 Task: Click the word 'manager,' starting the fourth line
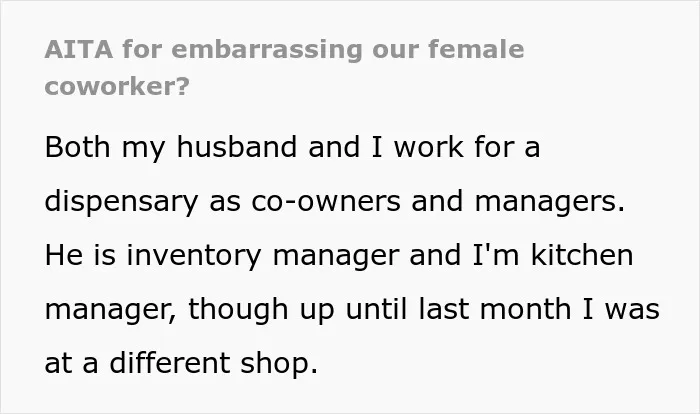pos(111,310)
